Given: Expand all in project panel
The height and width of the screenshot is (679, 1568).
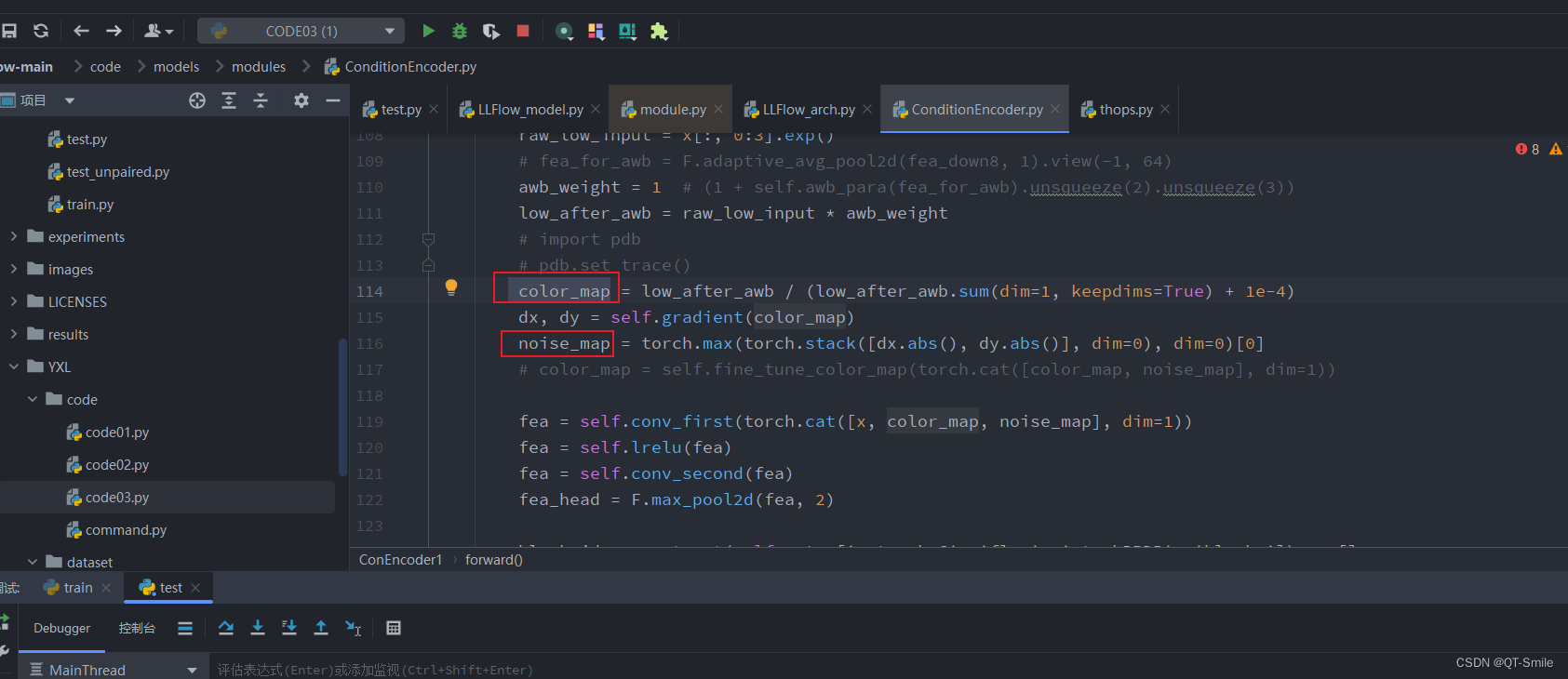Looking at the screenshot, I should click(x=229, y=100).
